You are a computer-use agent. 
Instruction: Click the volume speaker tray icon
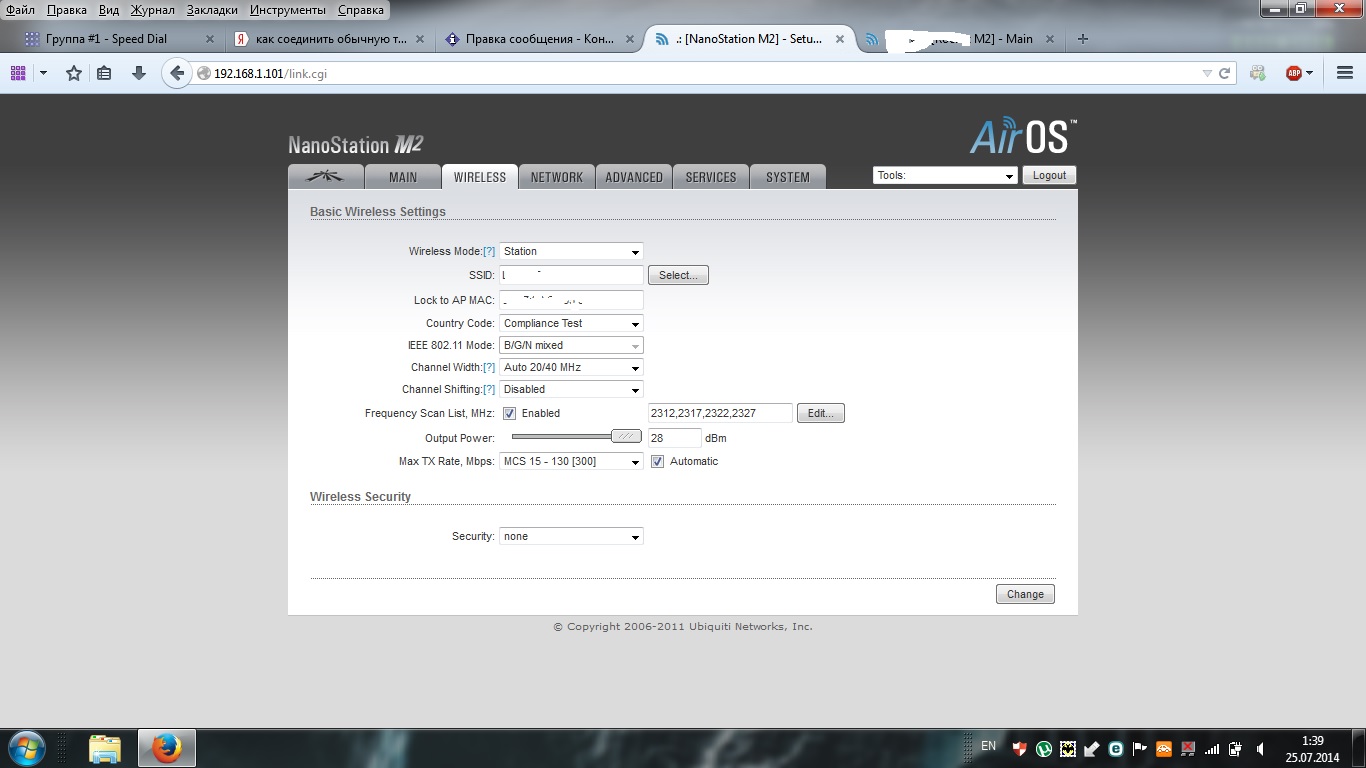click(x=1261, y=748)
